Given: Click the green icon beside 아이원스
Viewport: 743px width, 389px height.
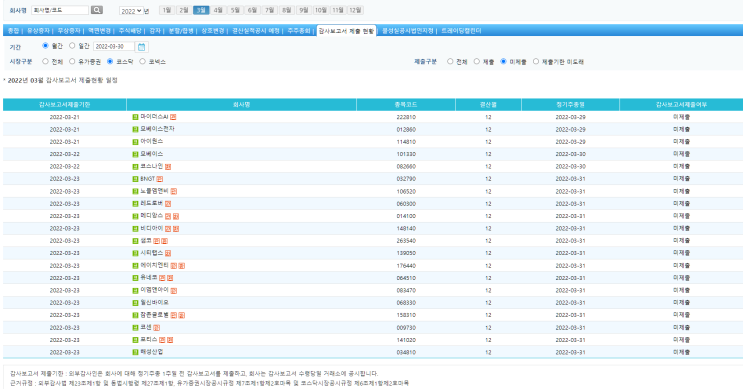Looking at the screenshot, I should (135, 142).
